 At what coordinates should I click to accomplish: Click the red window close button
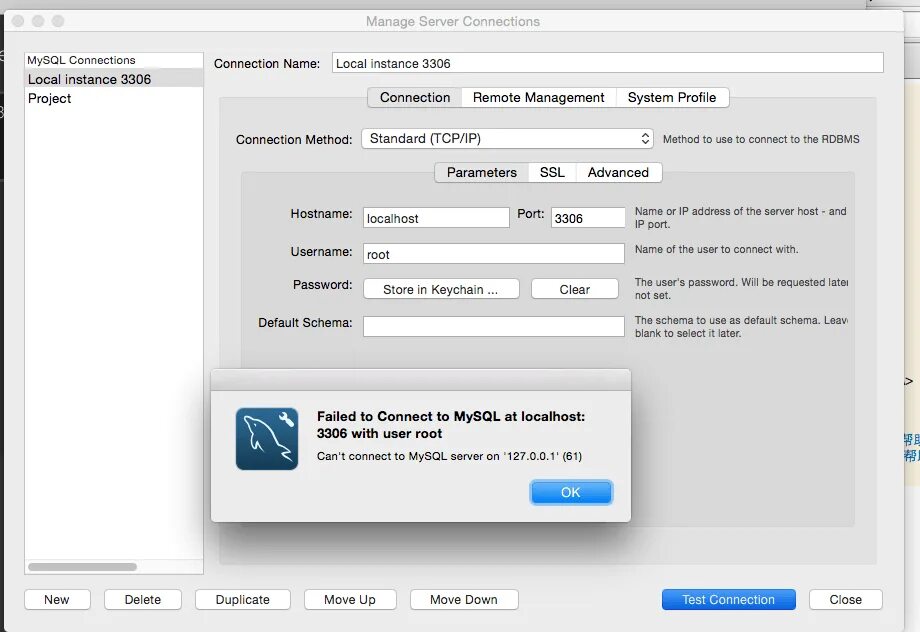pos(18,21)
